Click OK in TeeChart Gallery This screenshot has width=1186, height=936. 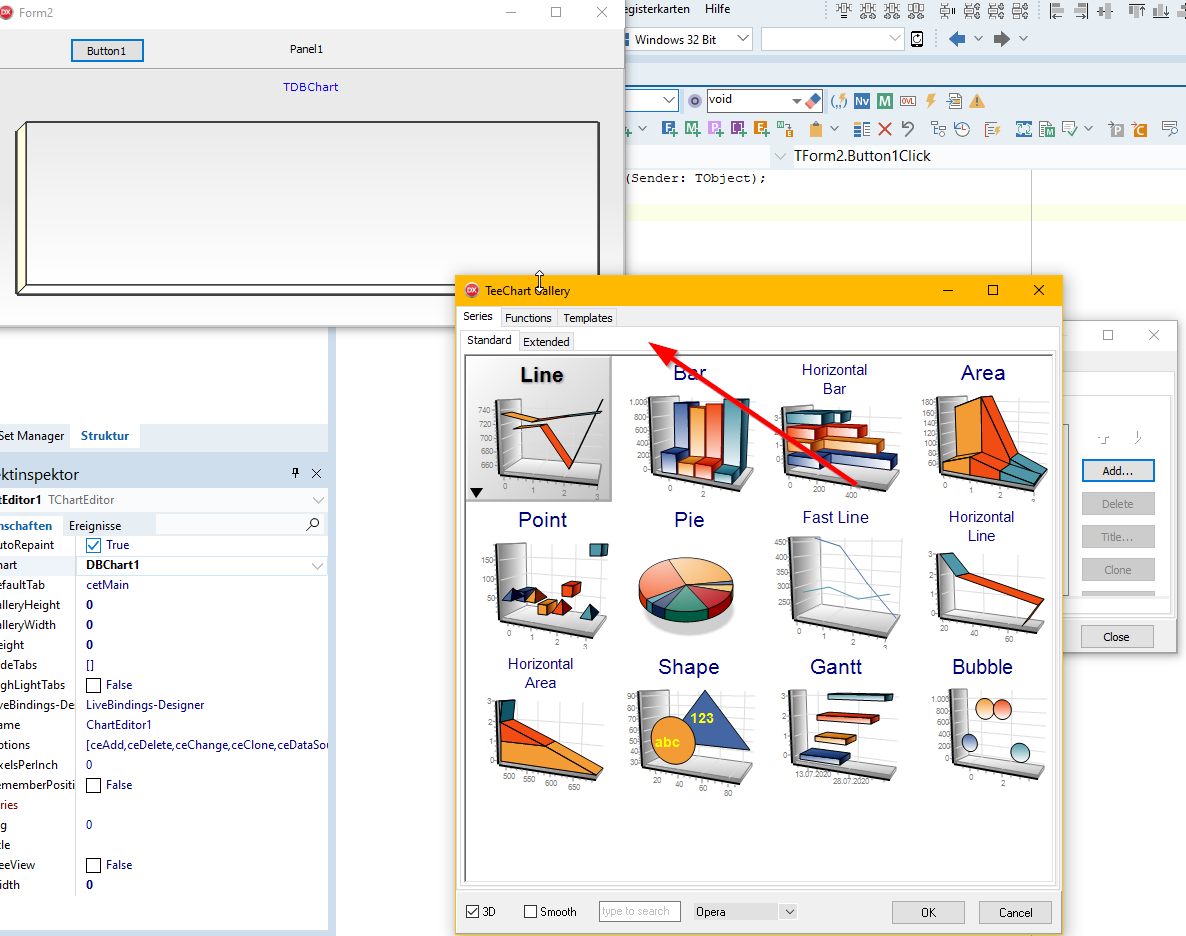pyautogui.click(x=928, y=913)
